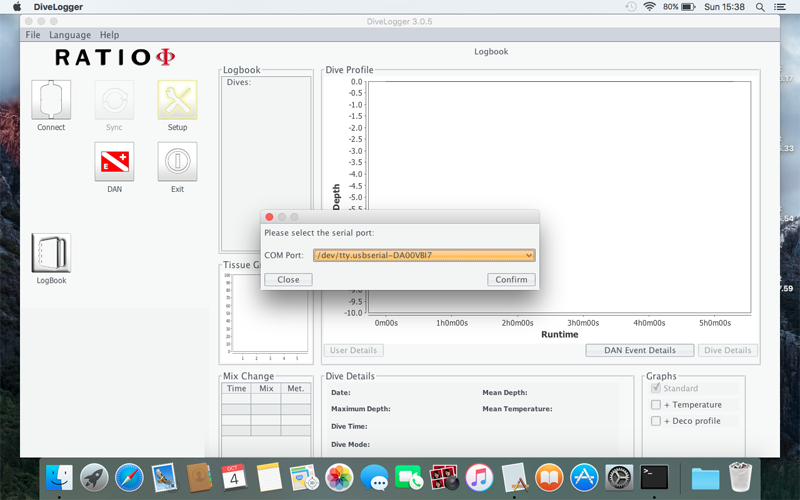Screen dimensions: 800x500
Task: Click the User Details button
Action: (354, 351)
